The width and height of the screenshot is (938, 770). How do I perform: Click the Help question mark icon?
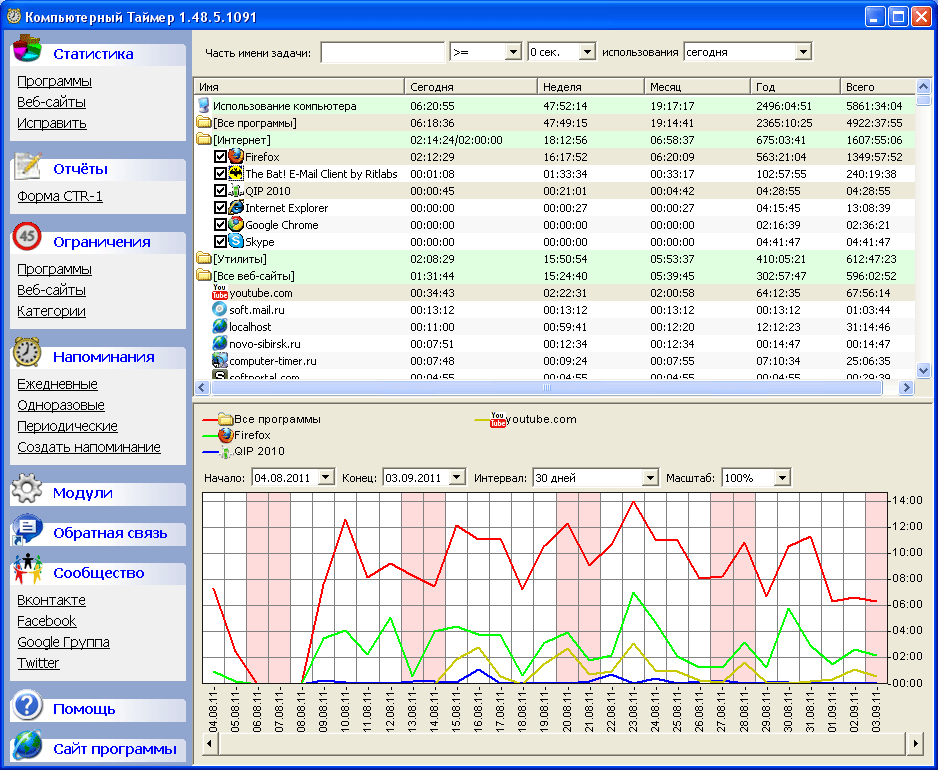[27, 707]
